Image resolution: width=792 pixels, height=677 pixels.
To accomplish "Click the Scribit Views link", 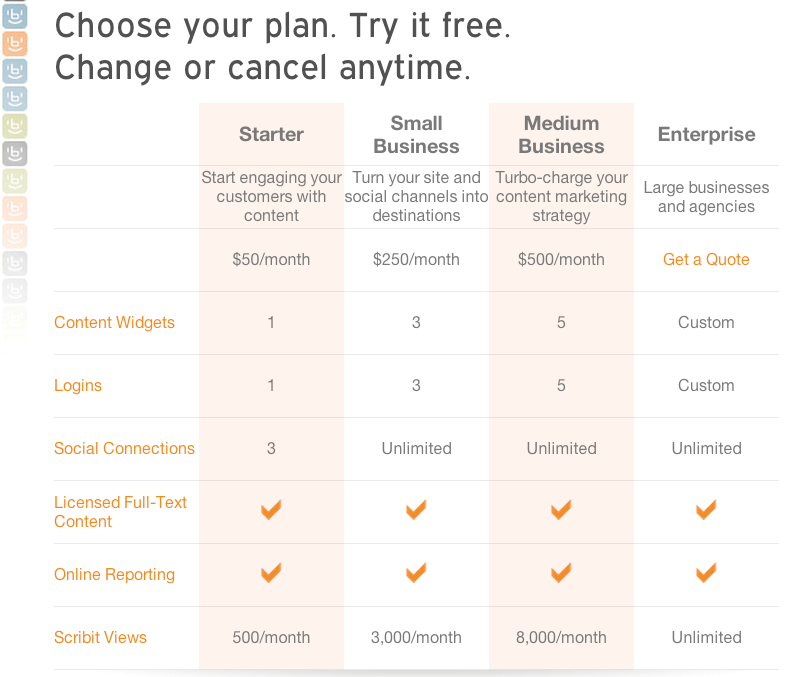I will pyautogui.click(x=100, y=637).
